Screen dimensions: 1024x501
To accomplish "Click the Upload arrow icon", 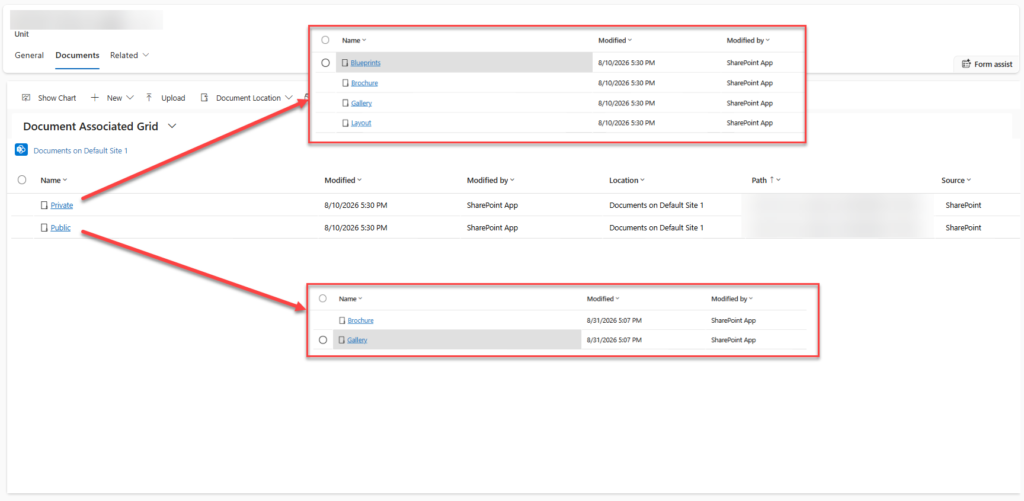I will point(149,97).
